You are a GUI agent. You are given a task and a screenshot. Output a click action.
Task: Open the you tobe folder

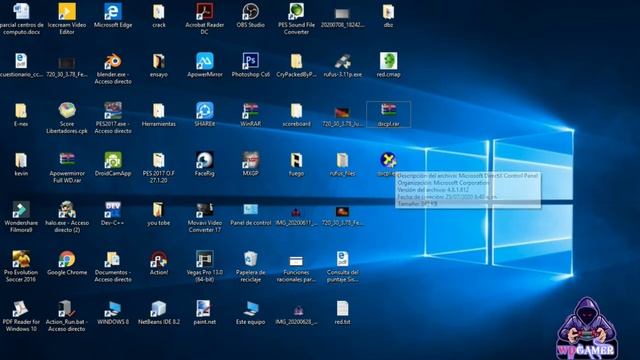point(159,214)
